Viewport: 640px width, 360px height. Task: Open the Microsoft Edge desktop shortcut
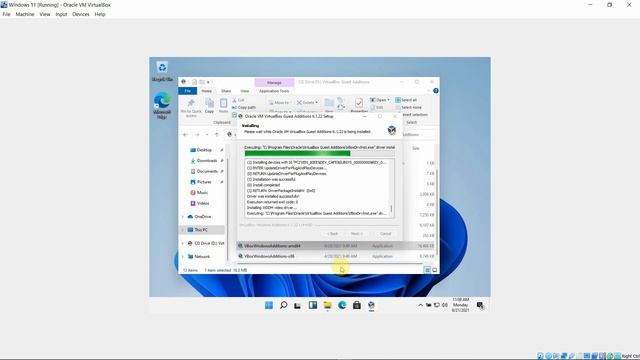click(162, 105)
